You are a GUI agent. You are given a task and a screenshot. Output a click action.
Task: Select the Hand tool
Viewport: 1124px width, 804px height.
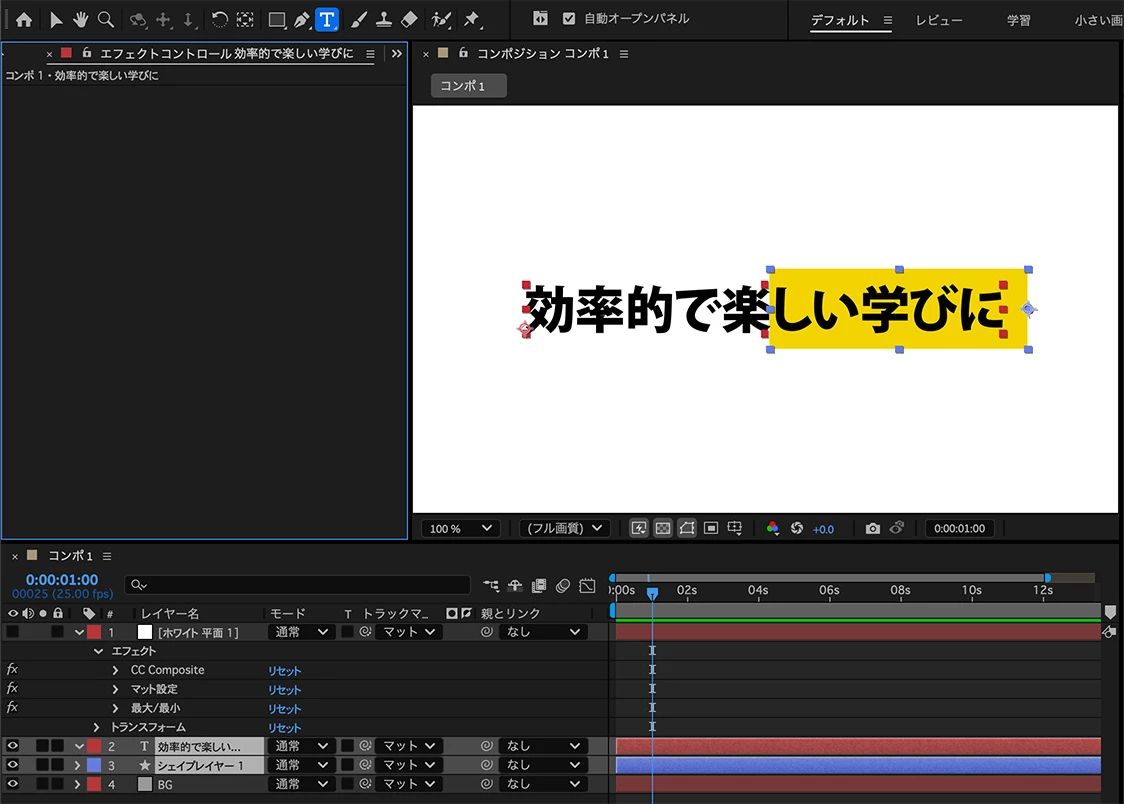pos(80,19)
